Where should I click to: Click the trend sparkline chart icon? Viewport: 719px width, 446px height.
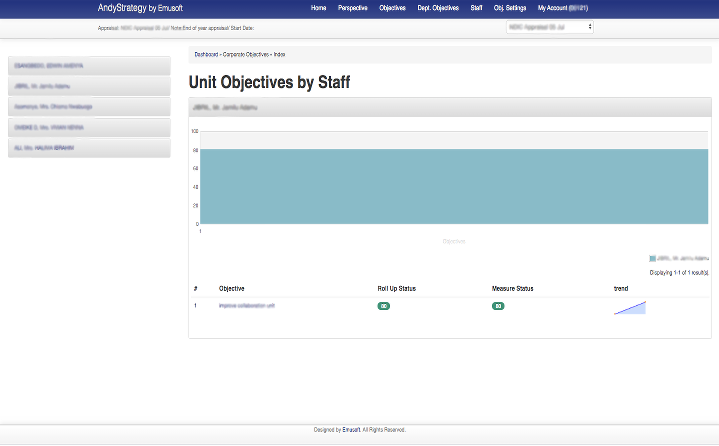pyautogui.click(x=630, y=308)
